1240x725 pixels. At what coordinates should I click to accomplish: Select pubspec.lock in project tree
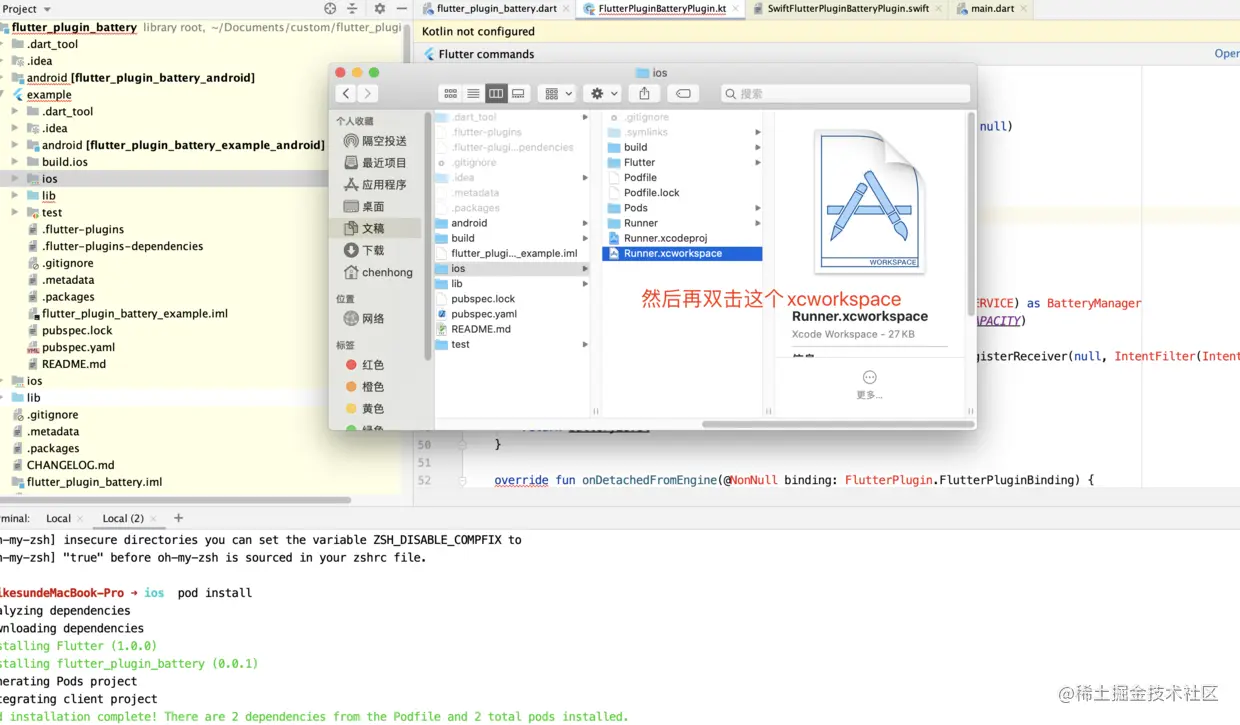(77, 330)
